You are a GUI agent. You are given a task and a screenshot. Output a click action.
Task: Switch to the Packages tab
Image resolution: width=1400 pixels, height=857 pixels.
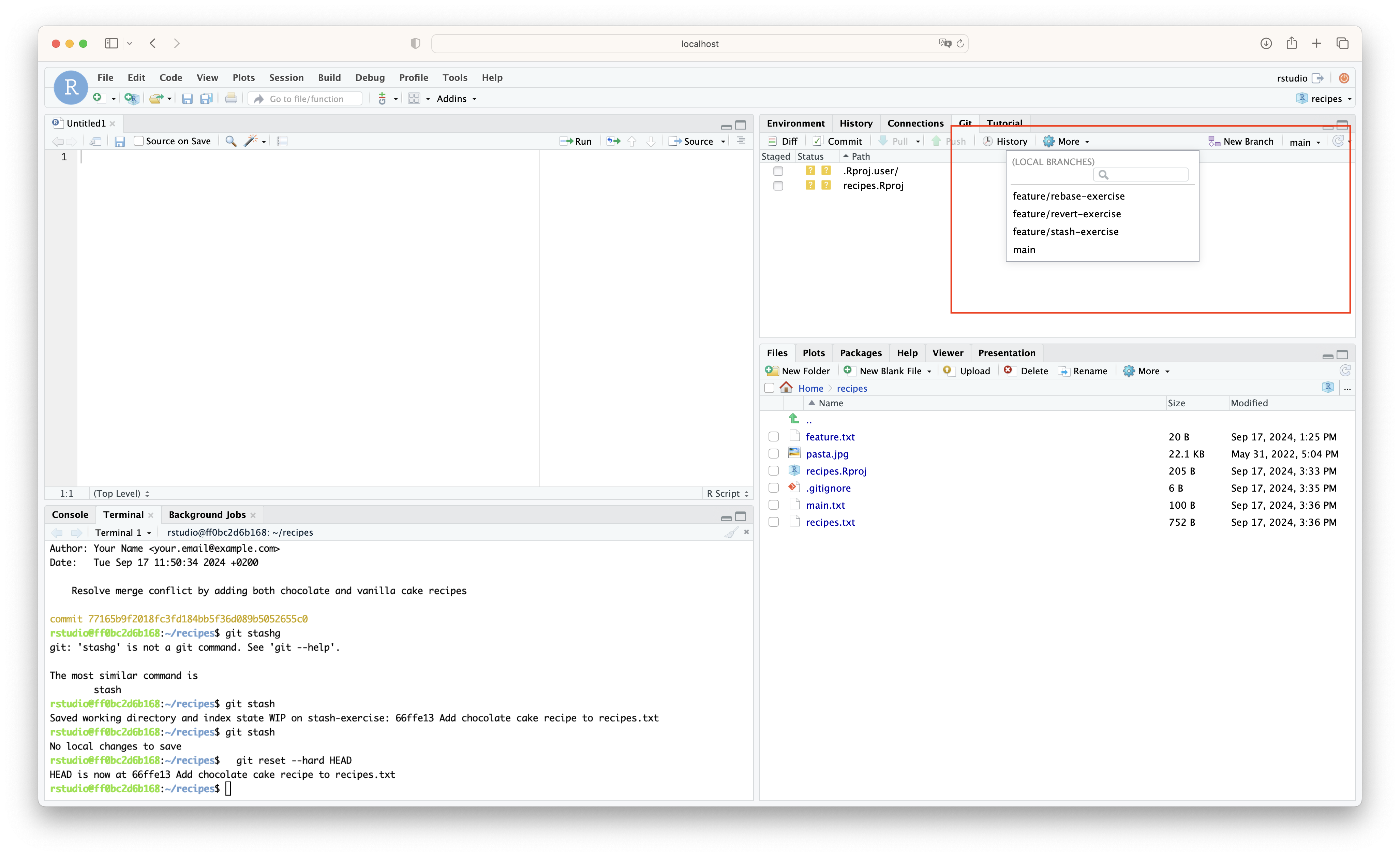coord(860,352)
